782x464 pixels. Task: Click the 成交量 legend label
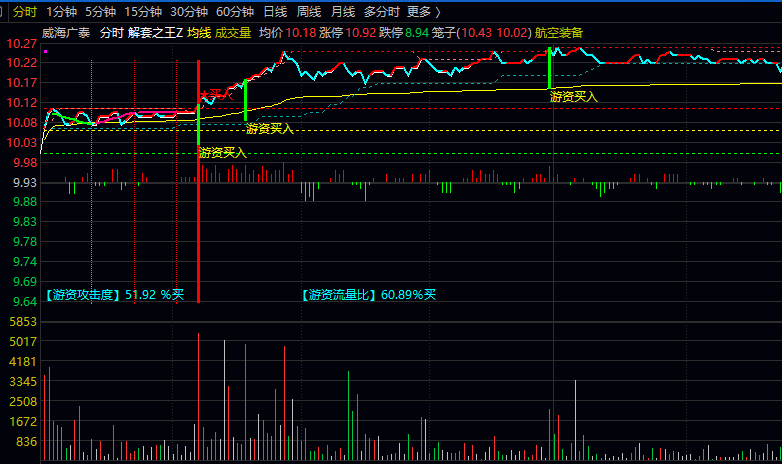click(x=233, y=33)
